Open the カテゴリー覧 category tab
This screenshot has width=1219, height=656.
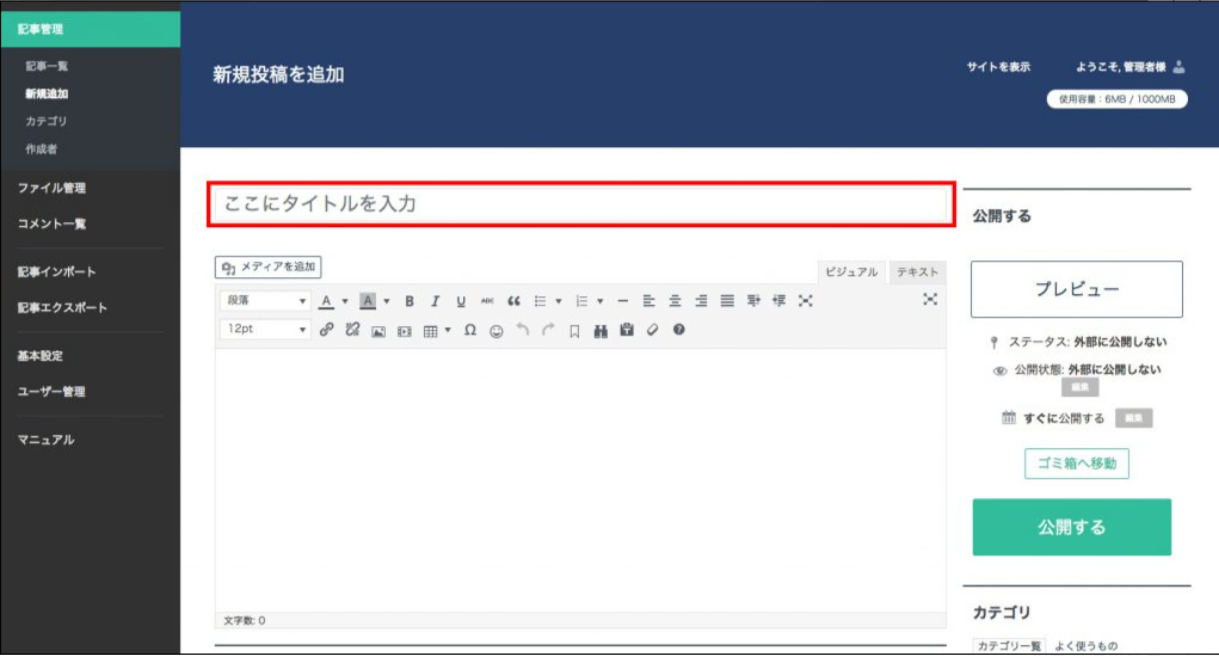click(1008, 646)
